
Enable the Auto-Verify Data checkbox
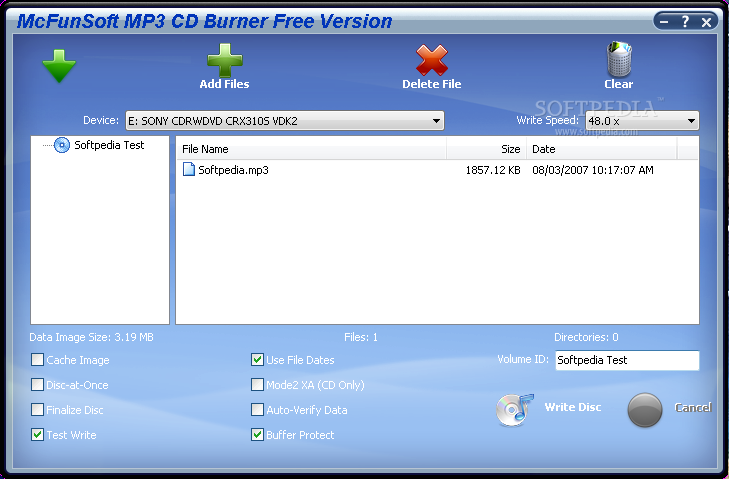(x=257, y=410)
